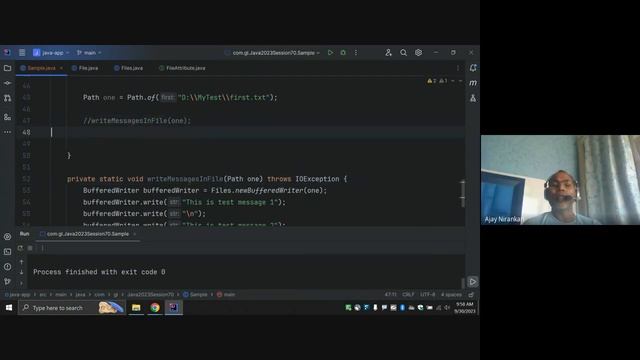Click the Path.of "D:\\MyTest\\first.txt" string
Screen dimensions: 640x360
pos(224,98)
